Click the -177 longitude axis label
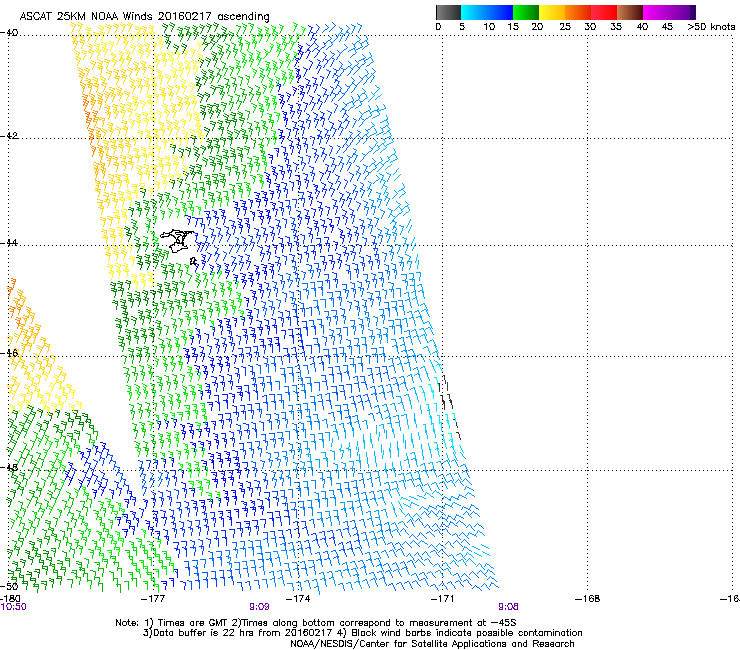 153,599
